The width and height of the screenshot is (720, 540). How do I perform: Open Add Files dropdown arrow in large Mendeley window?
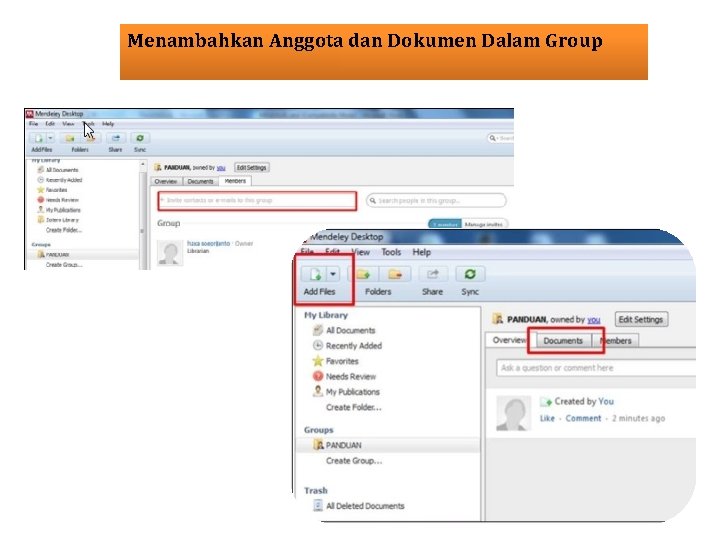pyautogui.click(x=333, y=275)
